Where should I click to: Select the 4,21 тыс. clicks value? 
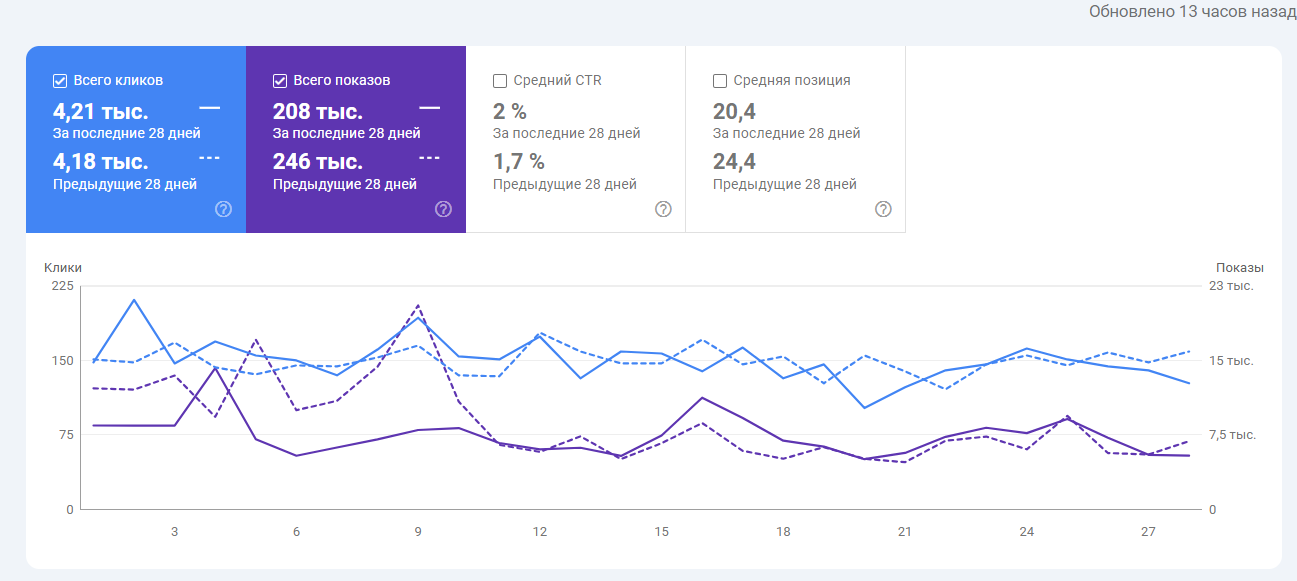101,111
